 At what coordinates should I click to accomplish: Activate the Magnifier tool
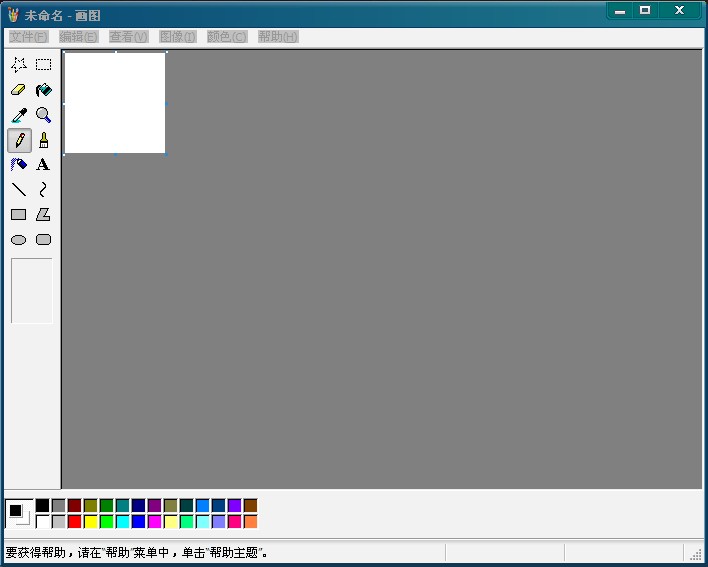(43, 115)
